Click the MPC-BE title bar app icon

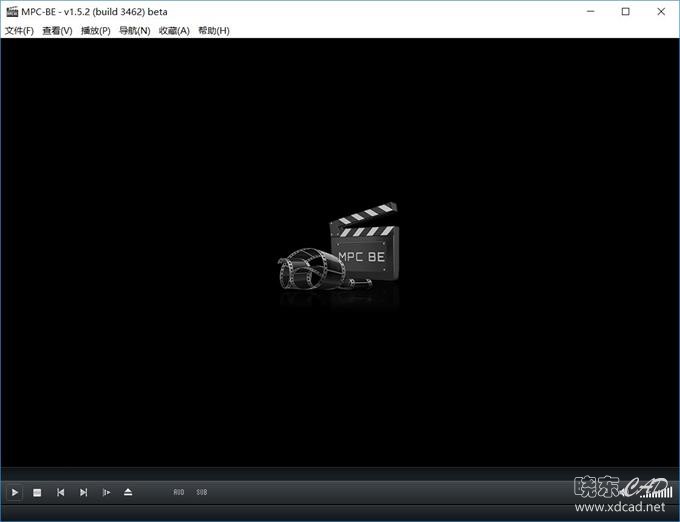coord(12,12)
